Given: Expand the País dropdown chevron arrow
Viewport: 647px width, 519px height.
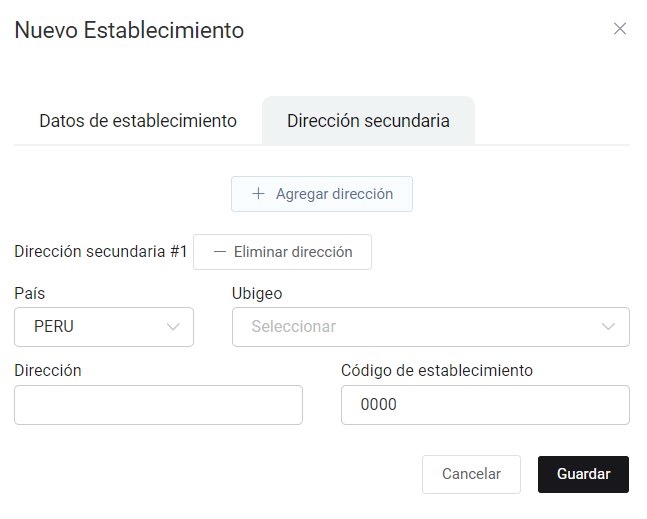Looking at the screenshot, I should (x=173, y=327).
